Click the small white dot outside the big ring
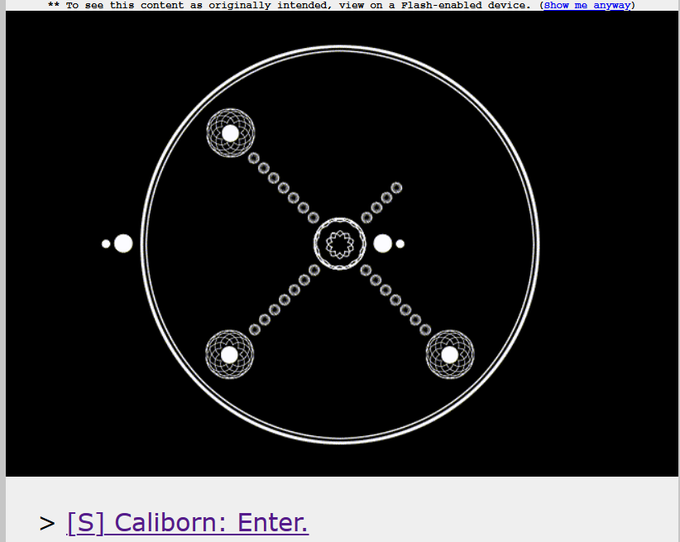Viewport: 680px width, 542px height. tap(106, 244)
